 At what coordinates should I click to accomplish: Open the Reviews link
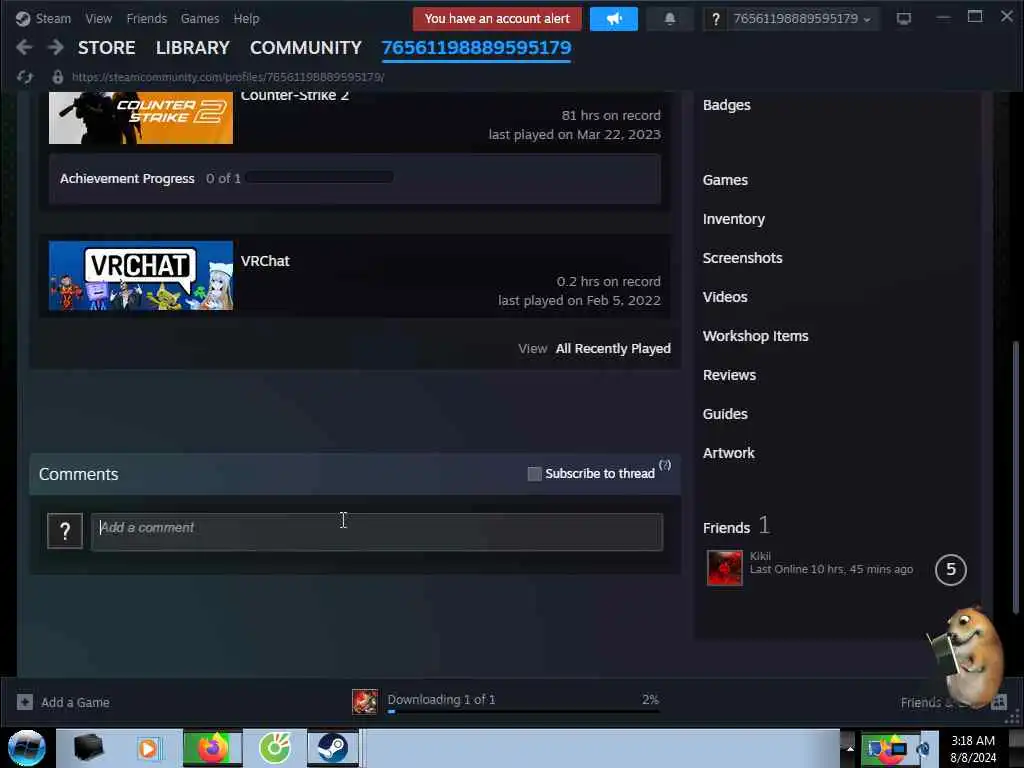pyautogui.click(x=729, y=376)
